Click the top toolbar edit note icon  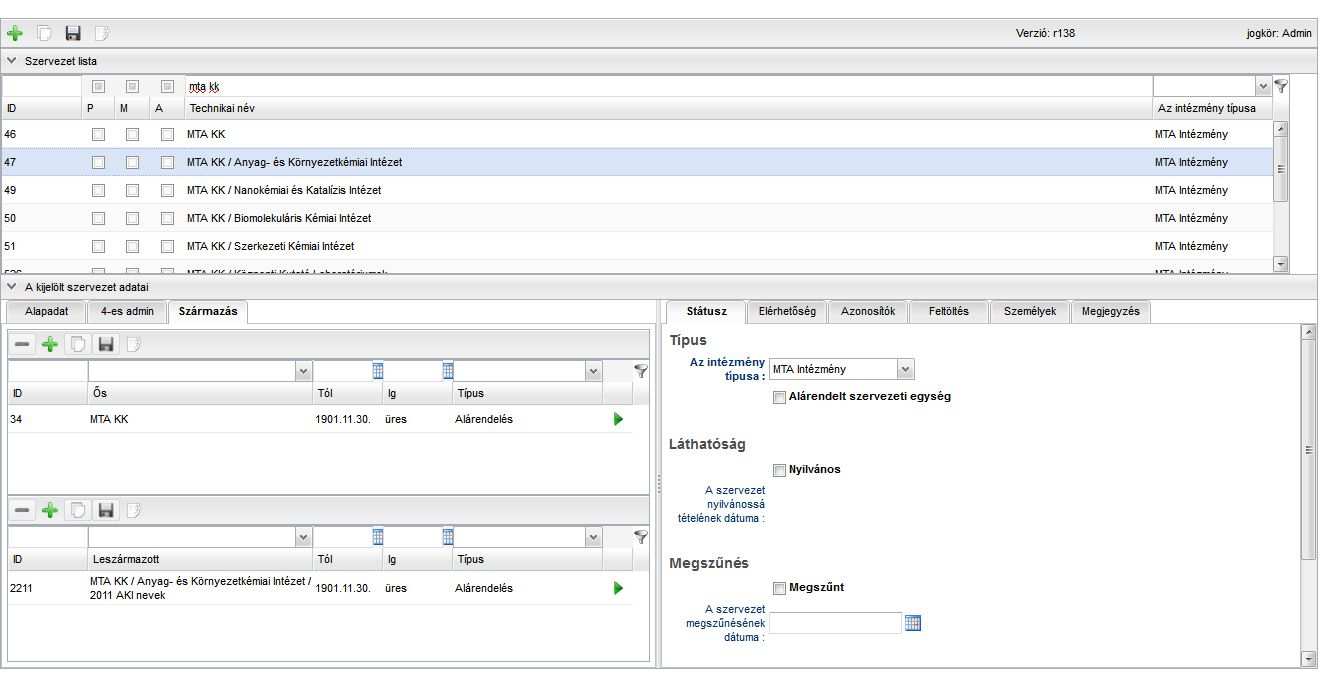[102, 33]
